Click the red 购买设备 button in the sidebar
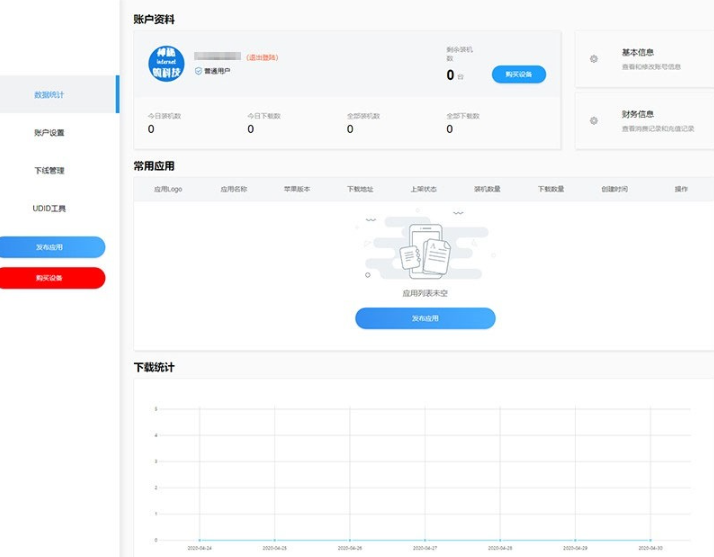The image size is (714, 557). pos(52,278)
